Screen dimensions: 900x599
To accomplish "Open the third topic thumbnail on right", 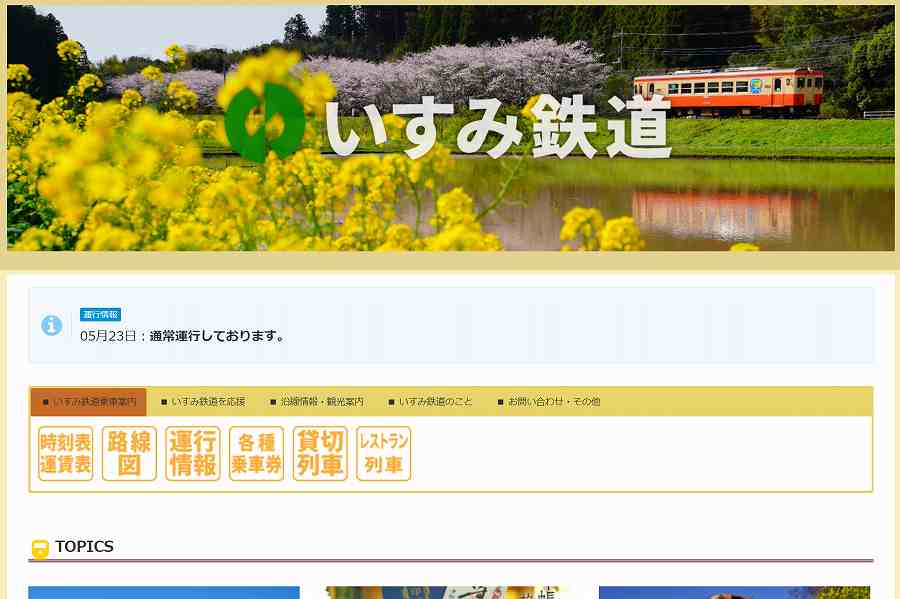I will 735,593.
